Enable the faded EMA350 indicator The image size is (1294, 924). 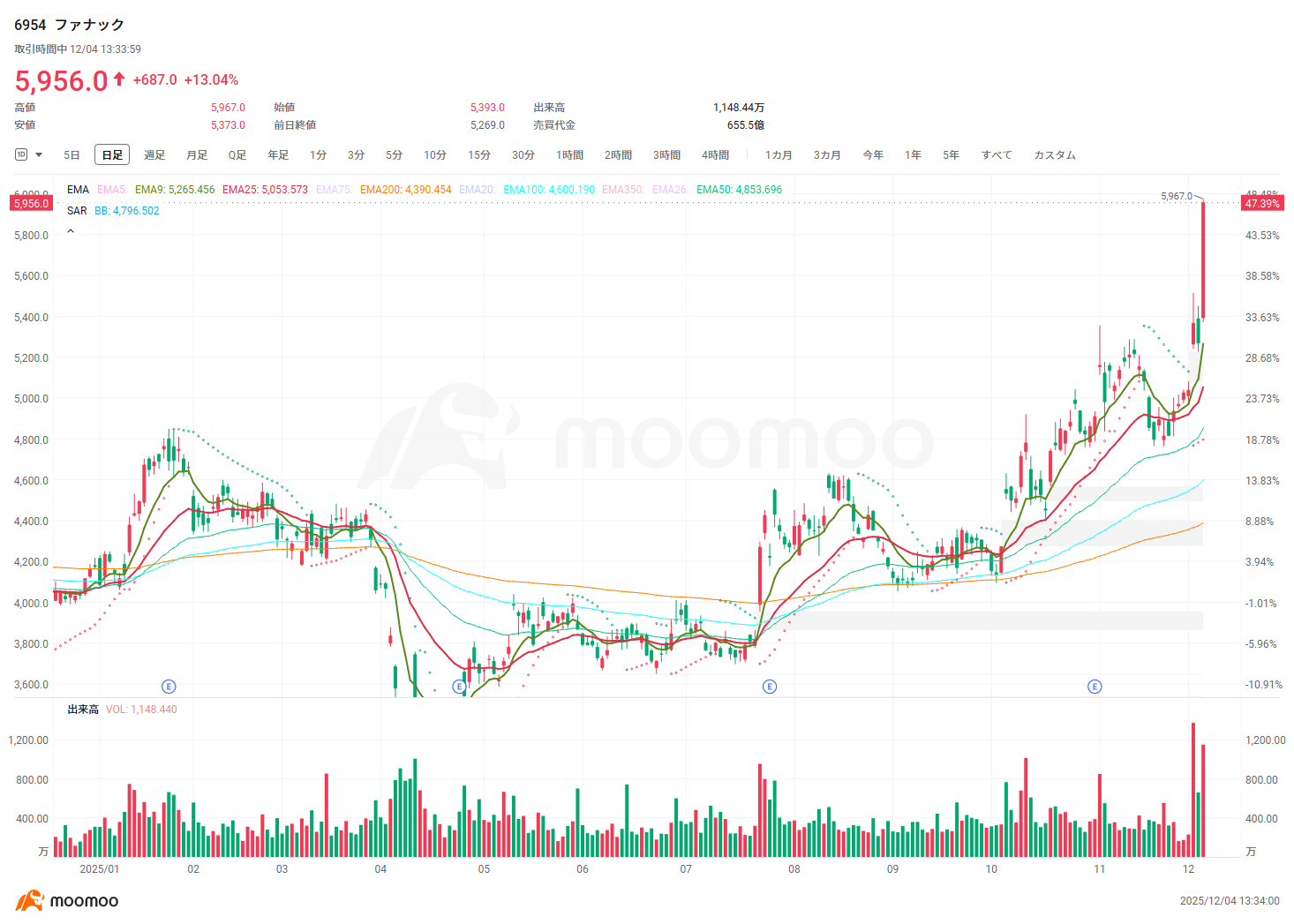[x=622, y=190]
